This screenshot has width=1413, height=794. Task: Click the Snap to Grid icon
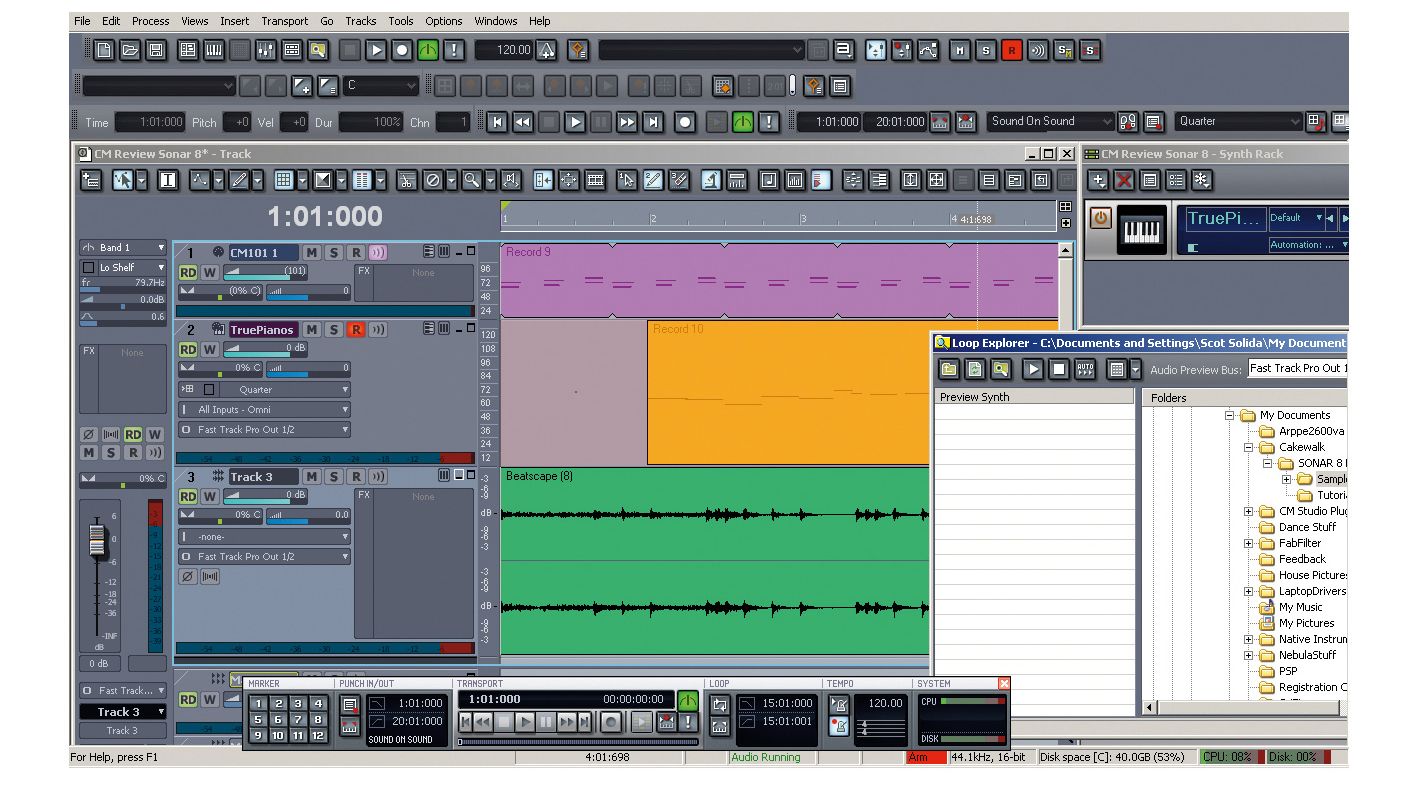(x=283, y=180)
